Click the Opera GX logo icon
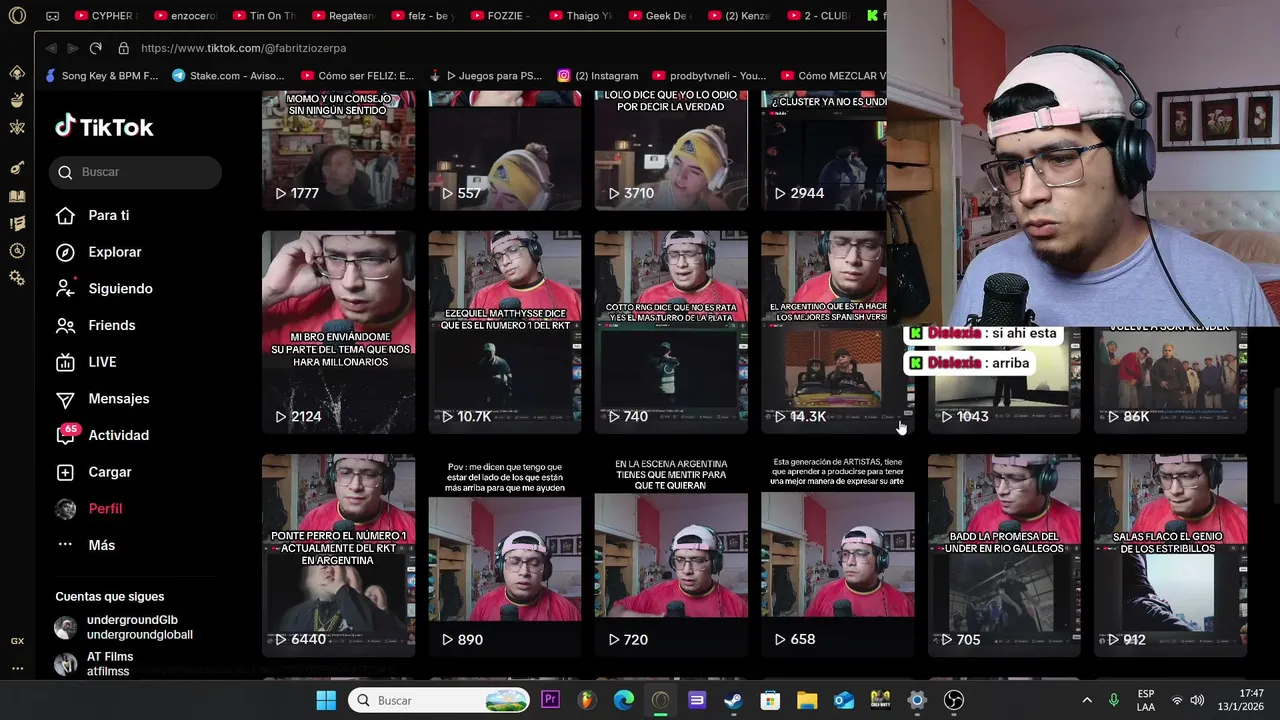This screenshot has width=1280, height=720. tap(17, 16)
